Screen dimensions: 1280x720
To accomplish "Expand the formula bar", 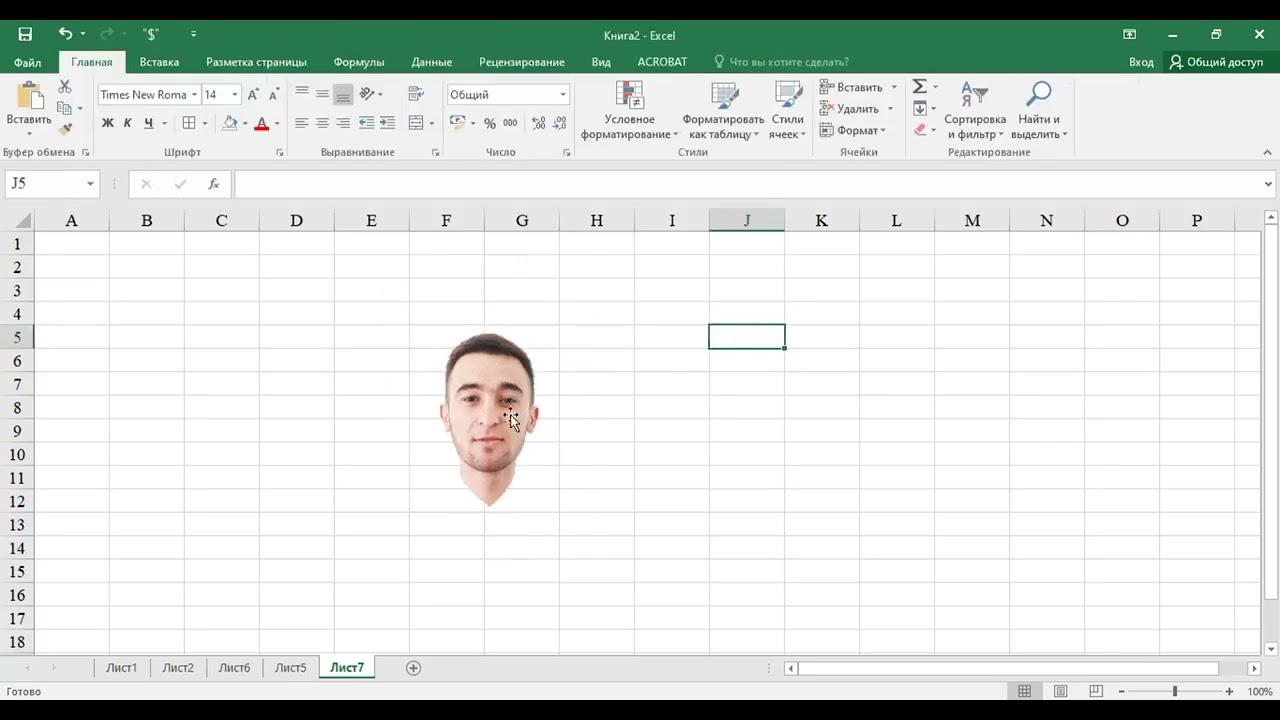I will [x=1268, y=184].
